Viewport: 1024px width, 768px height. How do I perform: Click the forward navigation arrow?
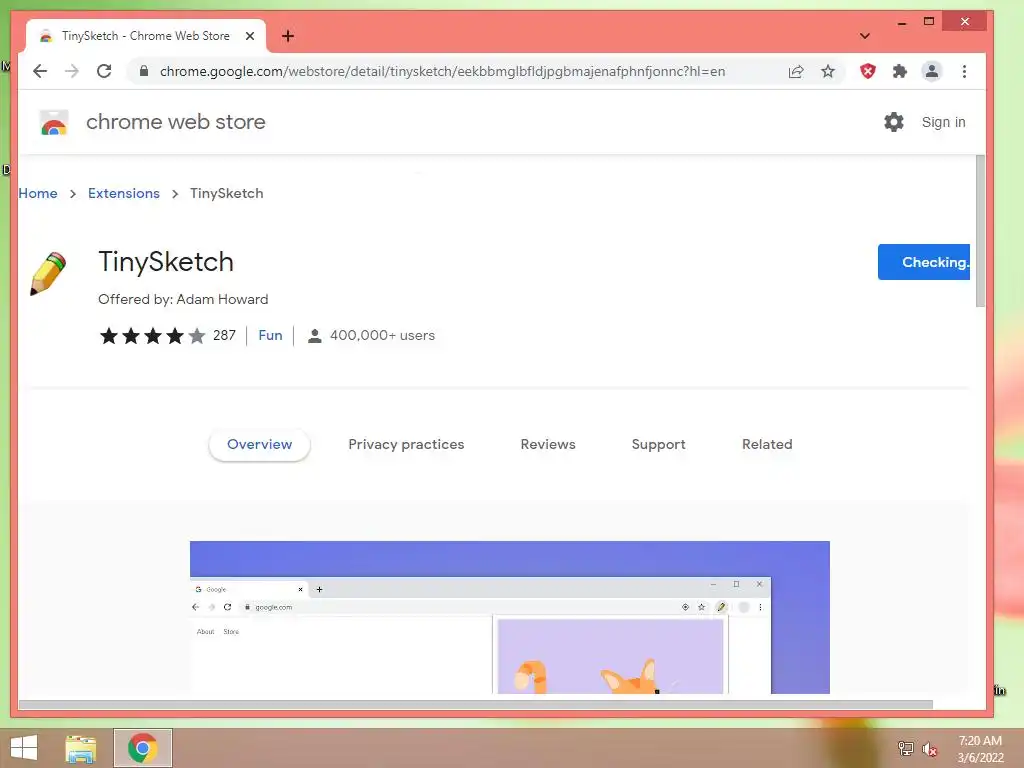(72, 71)
